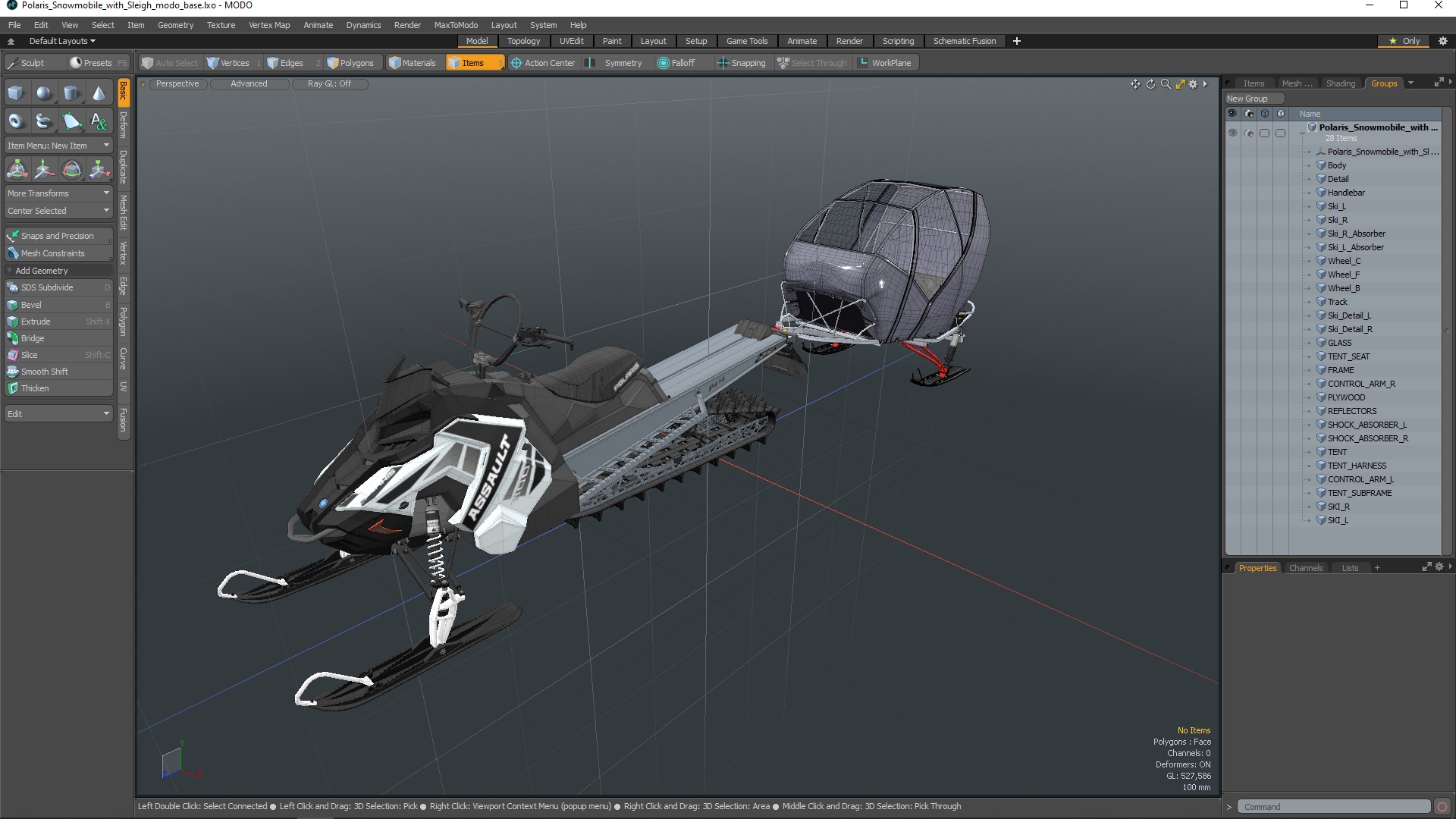Click the viewport rotate view icon
Image resolution: width=1456 pixels, height=819 pixels.
point(1150,84)
